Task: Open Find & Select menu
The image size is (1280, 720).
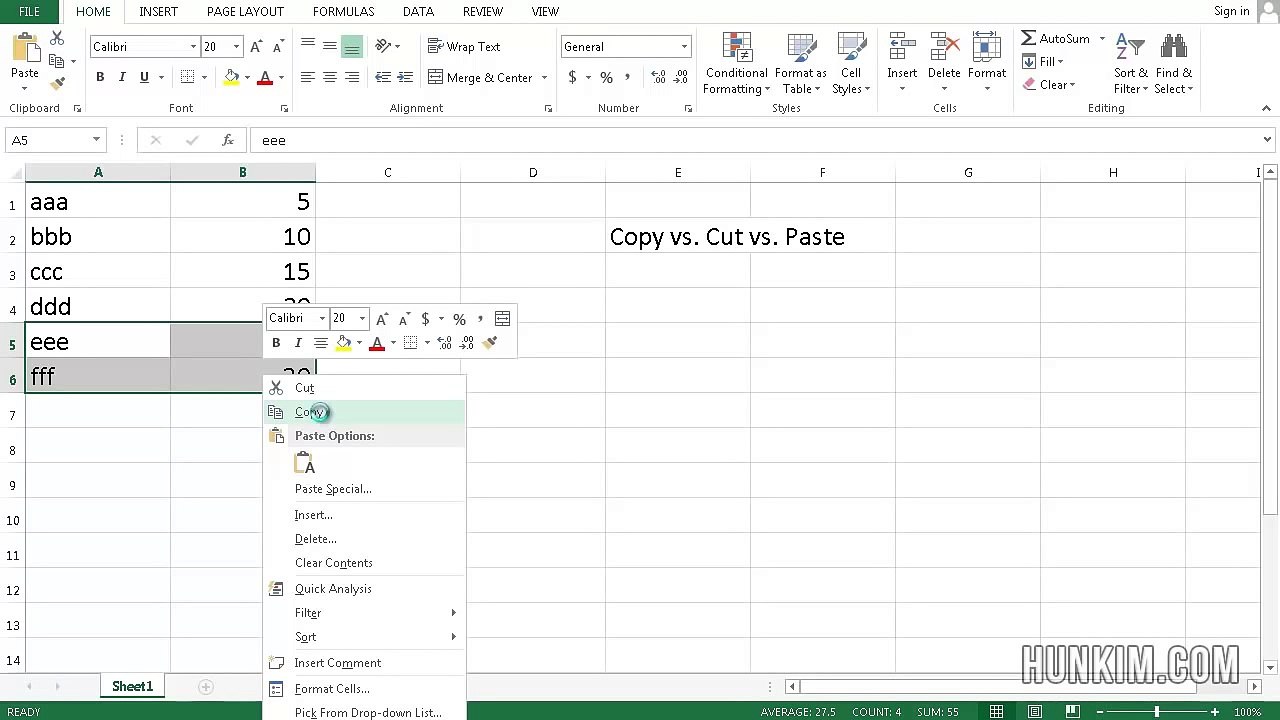Action: click(1173, 64)
